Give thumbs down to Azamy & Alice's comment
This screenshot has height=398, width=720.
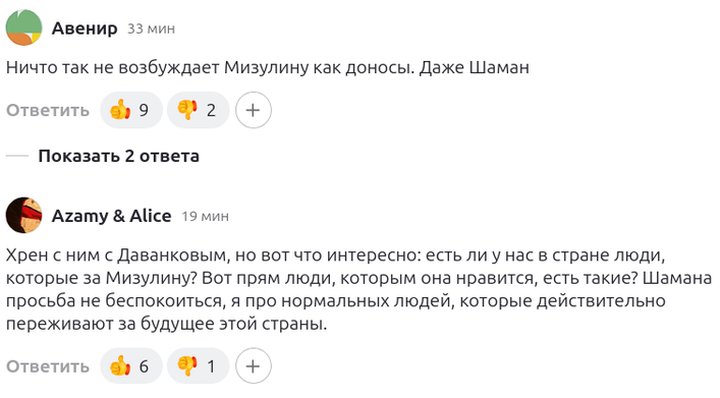[x=198, y=366]
